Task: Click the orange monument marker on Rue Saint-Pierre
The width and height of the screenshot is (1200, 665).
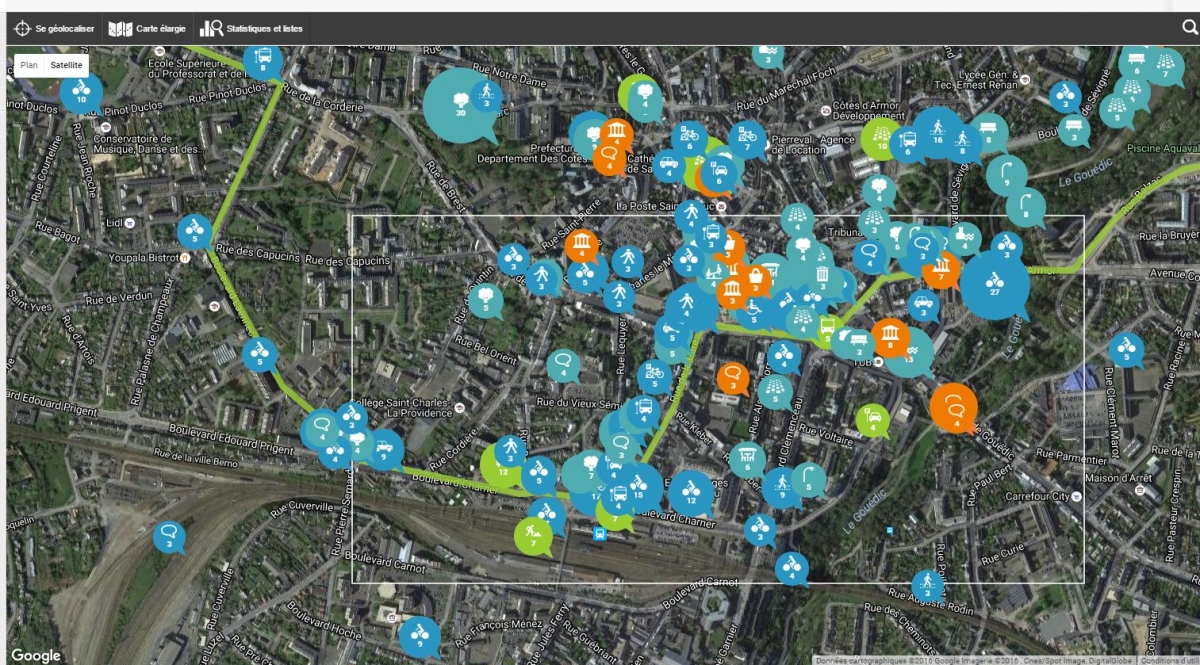Action: [x=581, y=246]
